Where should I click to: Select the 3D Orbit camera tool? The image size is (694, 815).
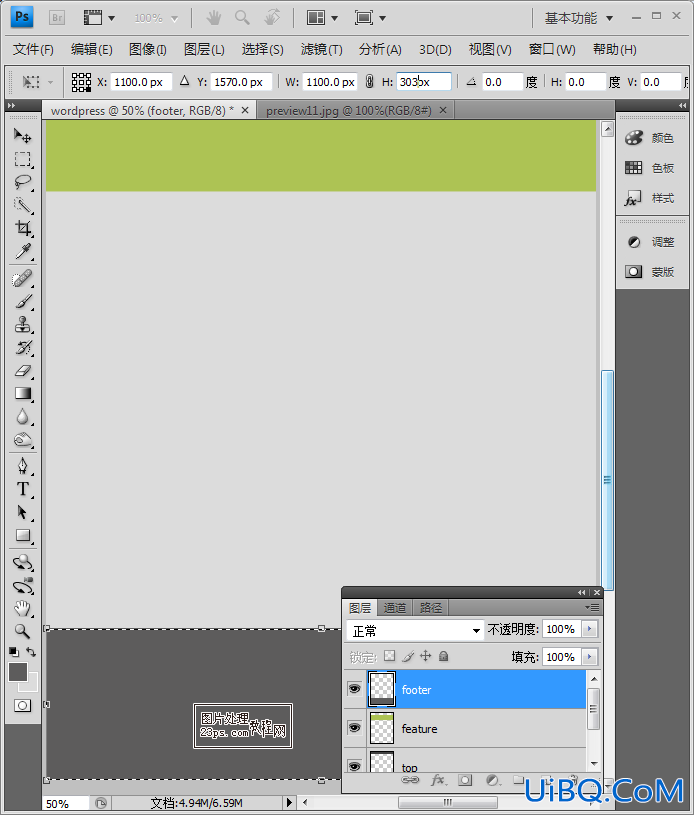click(22, 586)
